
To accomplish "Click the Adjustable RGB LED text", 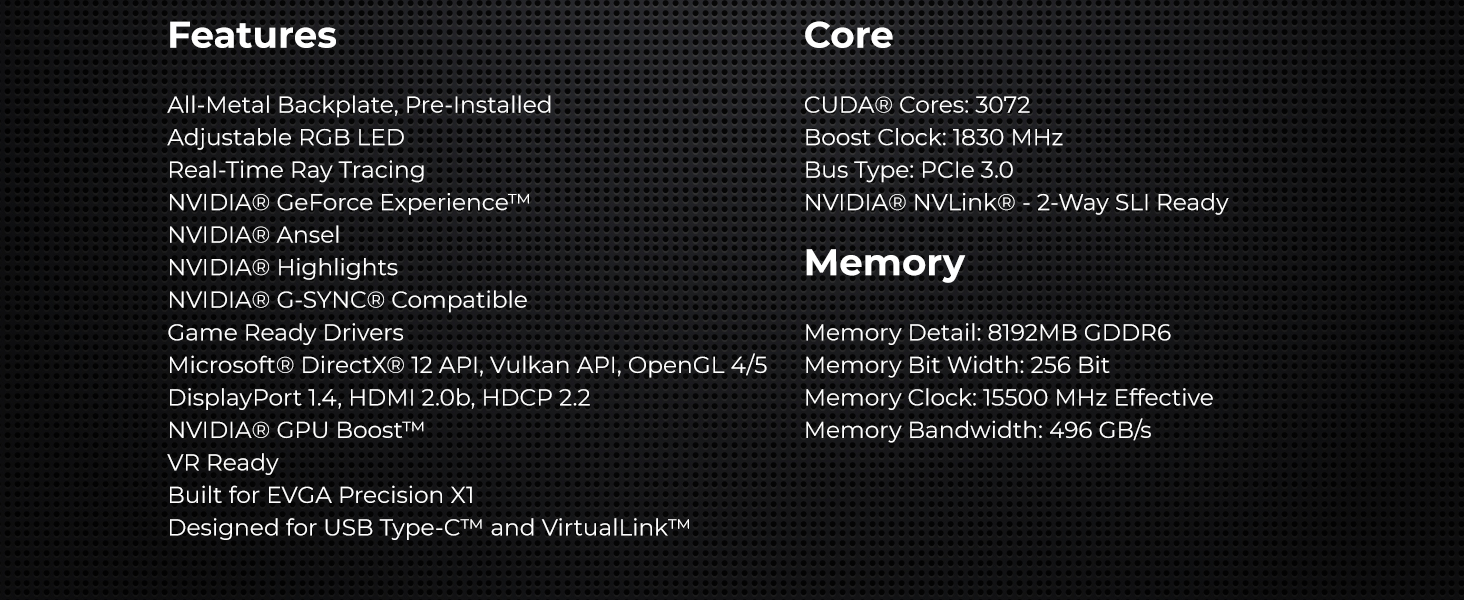I will (286, 138).
